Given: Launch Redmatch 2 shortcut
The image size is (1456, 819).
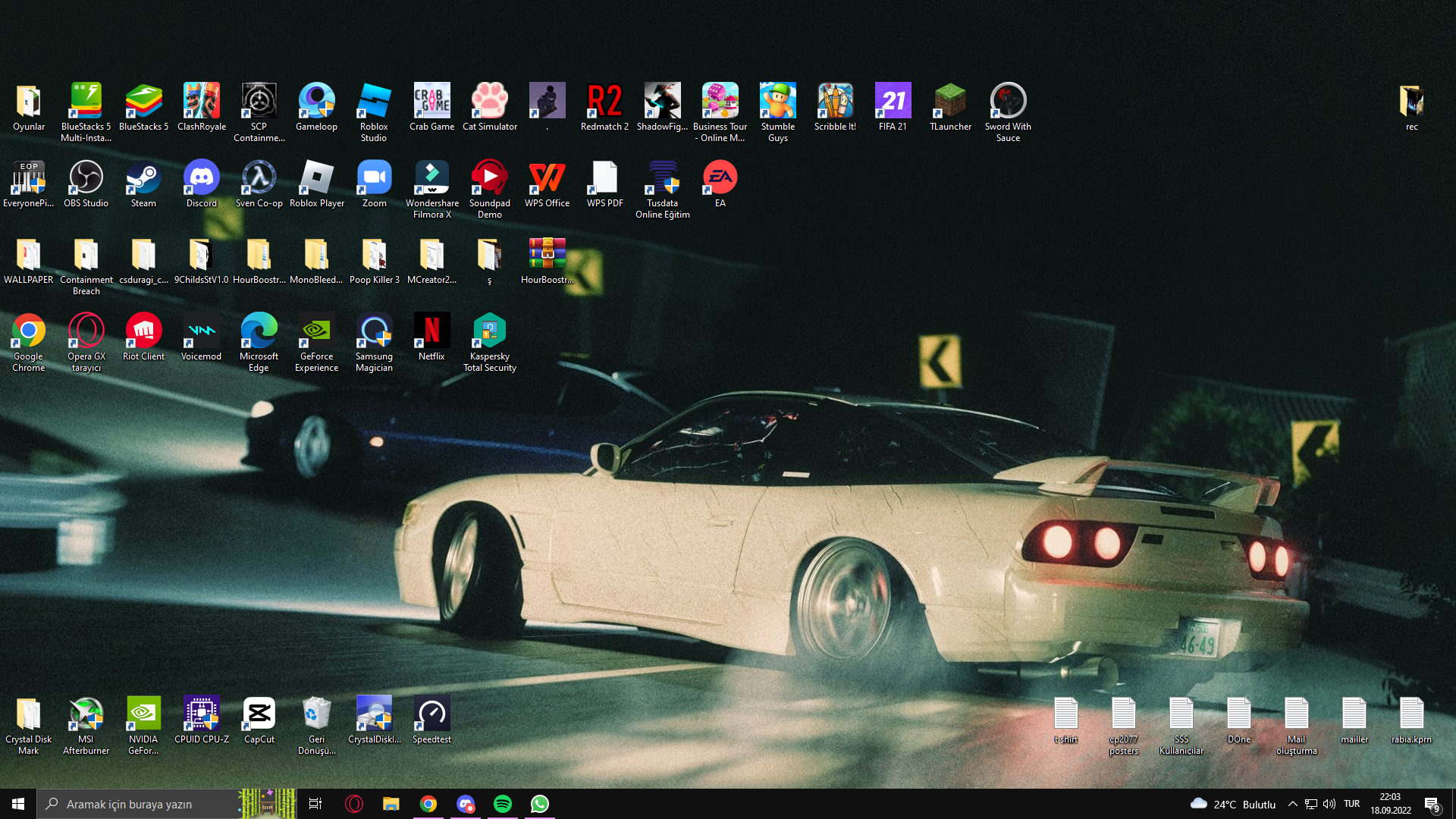Looking at the screenshot, I should (x=604, y=106).
